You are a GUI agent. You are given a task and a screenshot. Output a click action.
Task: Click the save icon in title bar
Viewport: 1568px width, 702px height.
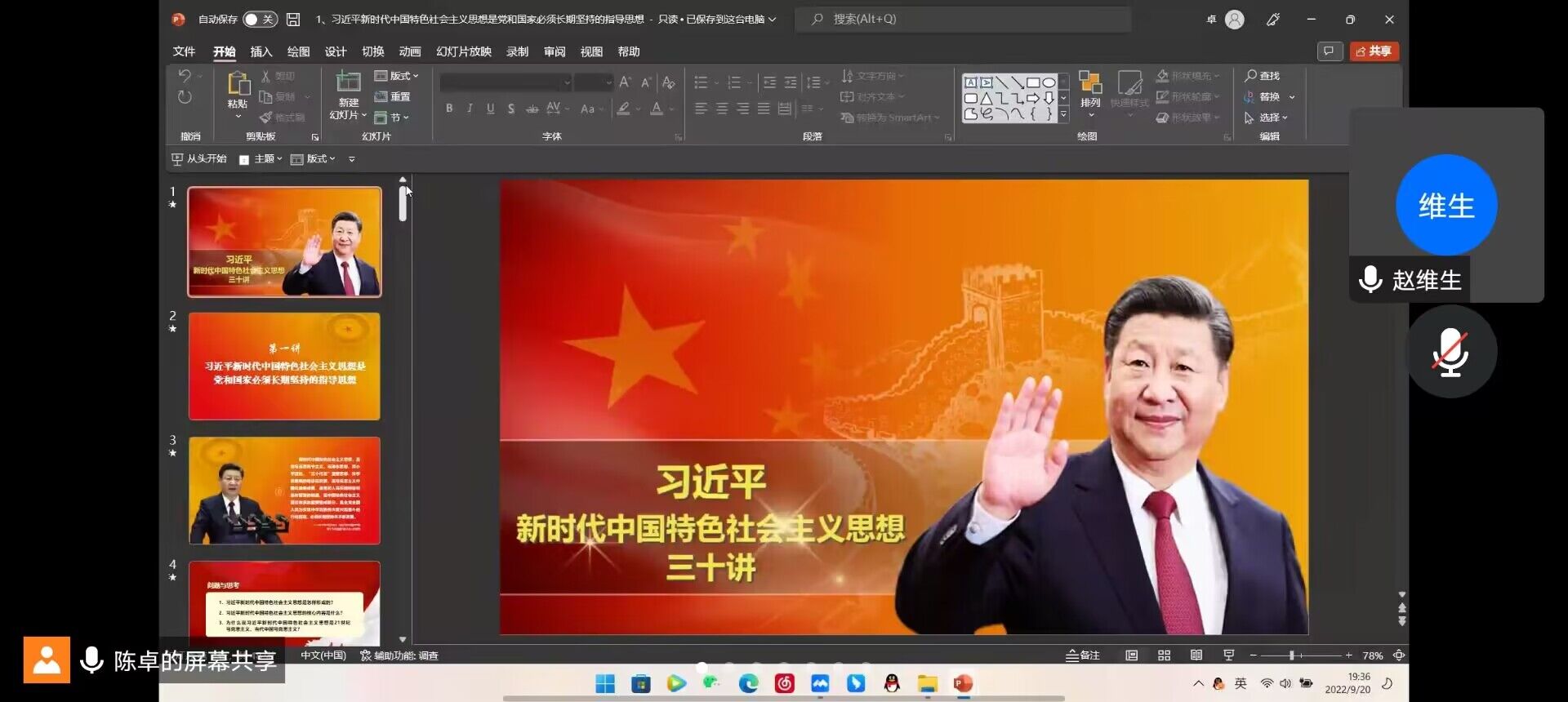[x=293, y=19]
